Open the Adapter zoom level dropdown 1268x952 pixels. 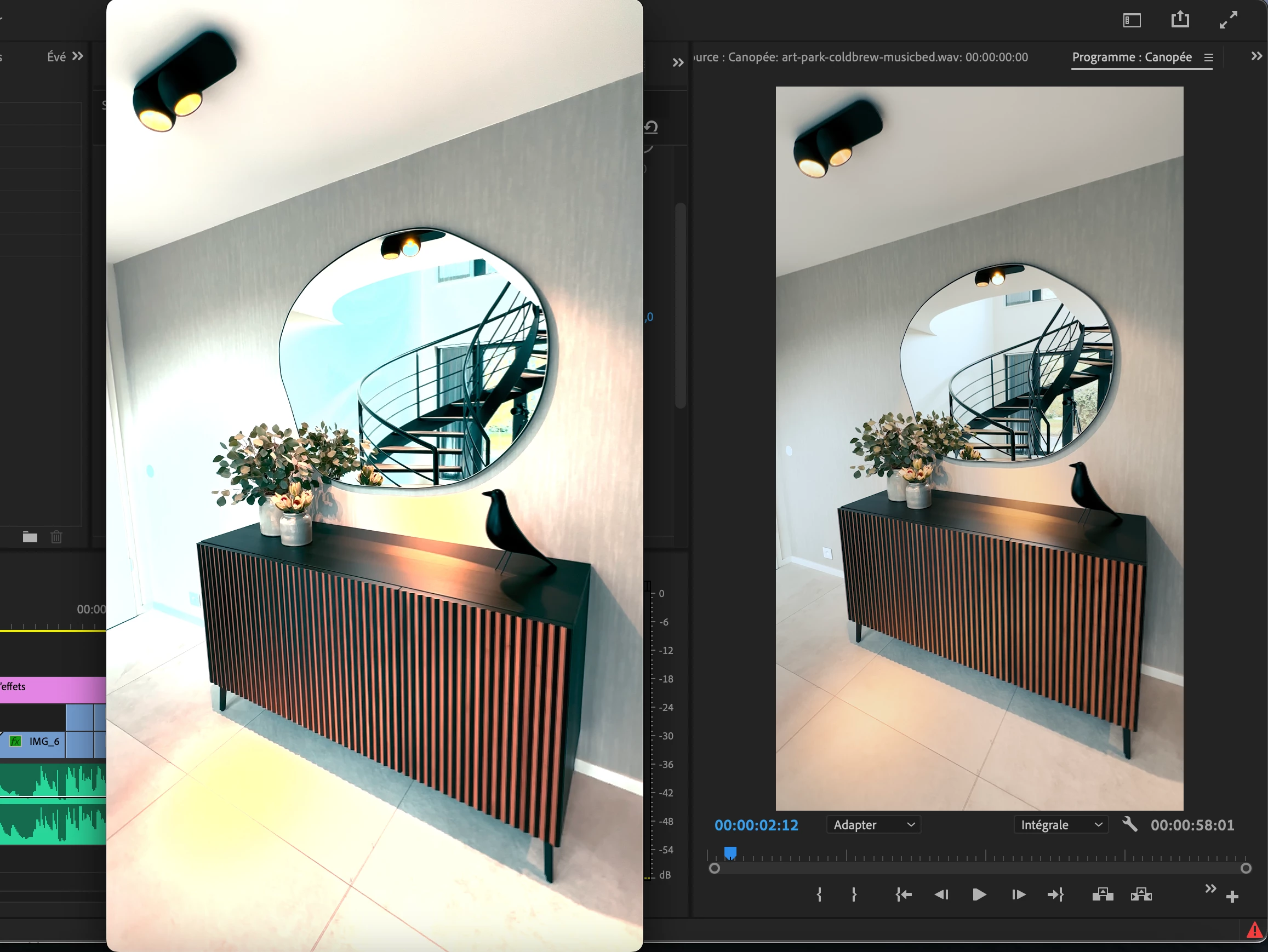tap(873, 825)
